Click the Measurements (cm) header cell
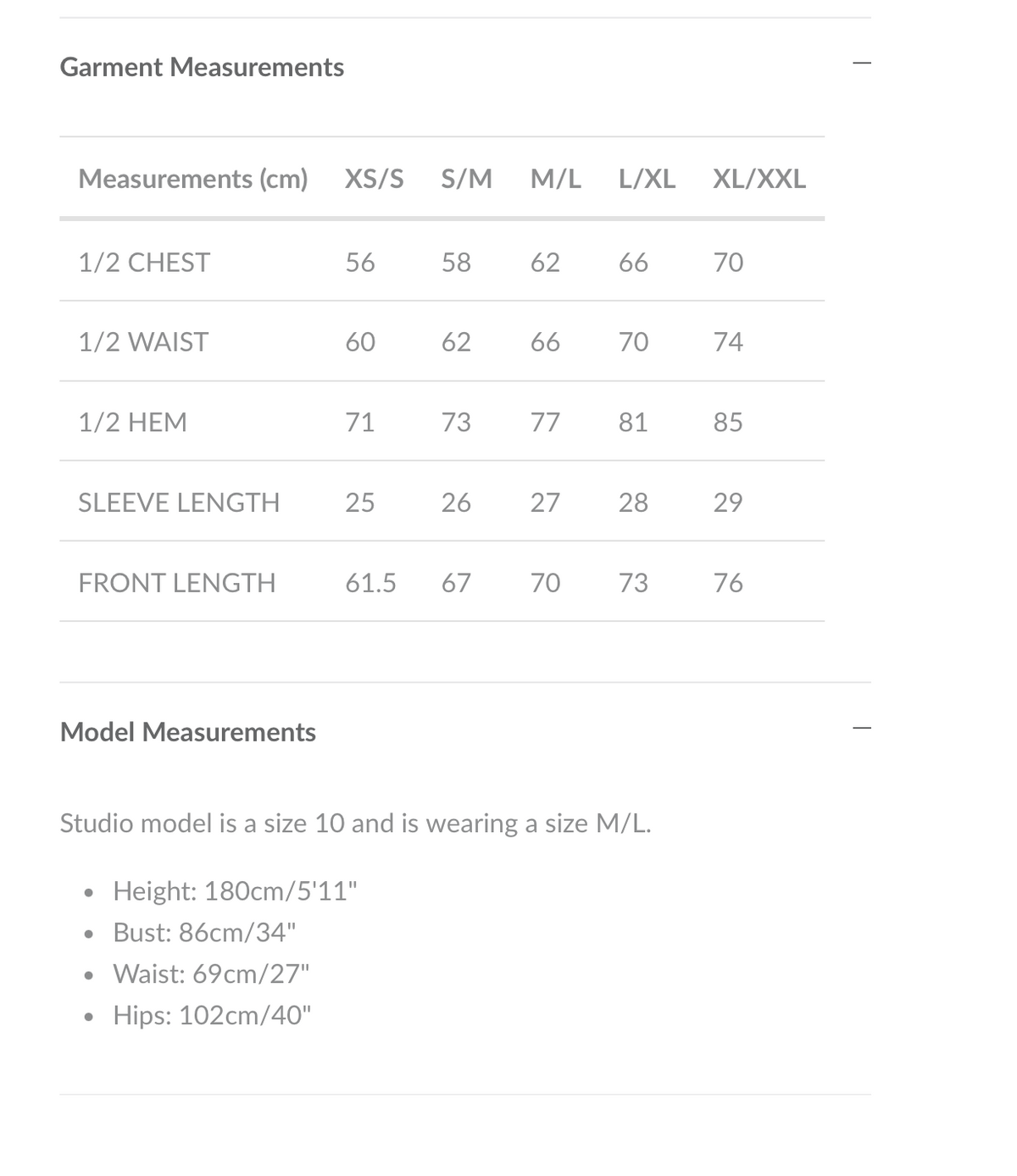 (x=193, y=179)
